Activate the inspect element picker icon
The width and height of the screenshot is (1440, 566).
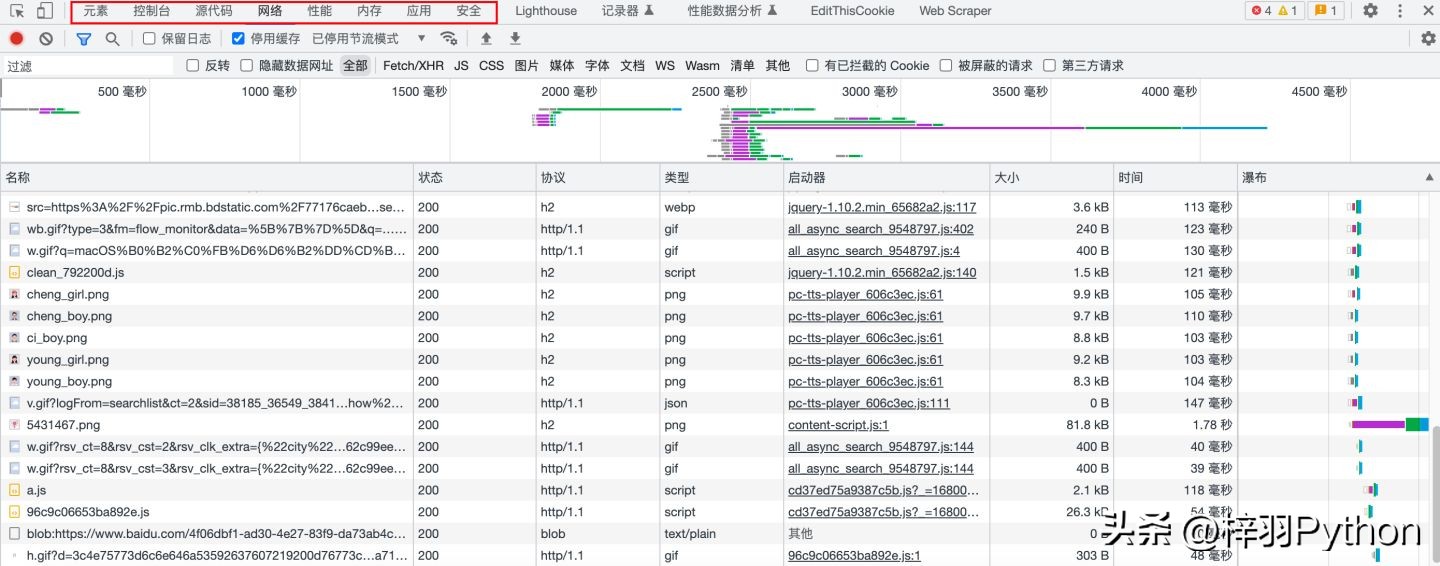[17, 11]
